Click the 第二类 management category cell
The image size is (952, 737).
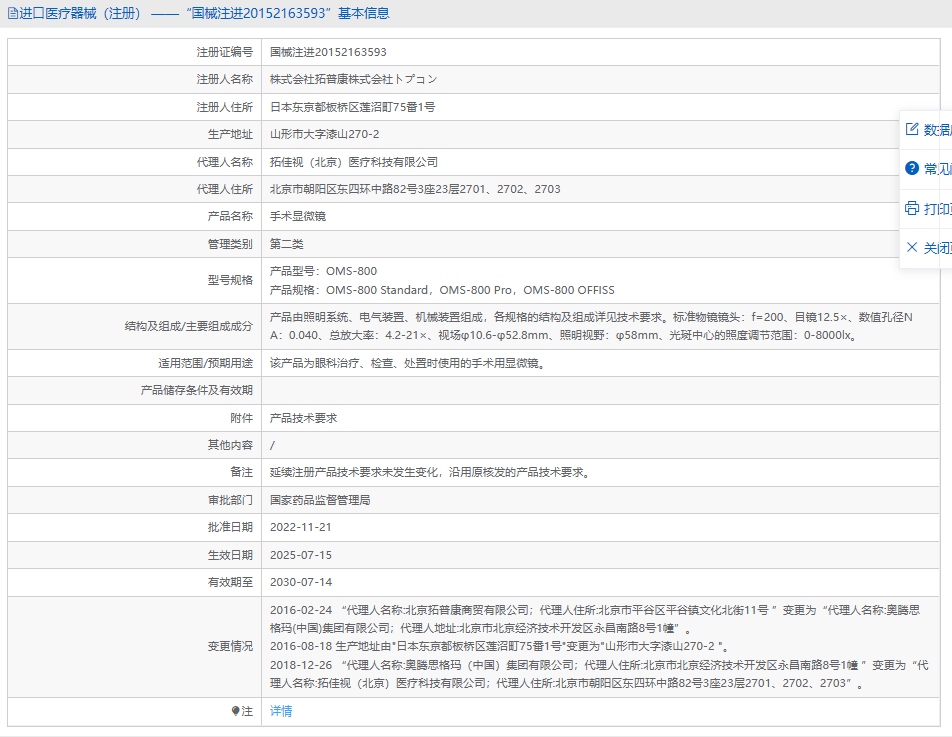(287, 244)
